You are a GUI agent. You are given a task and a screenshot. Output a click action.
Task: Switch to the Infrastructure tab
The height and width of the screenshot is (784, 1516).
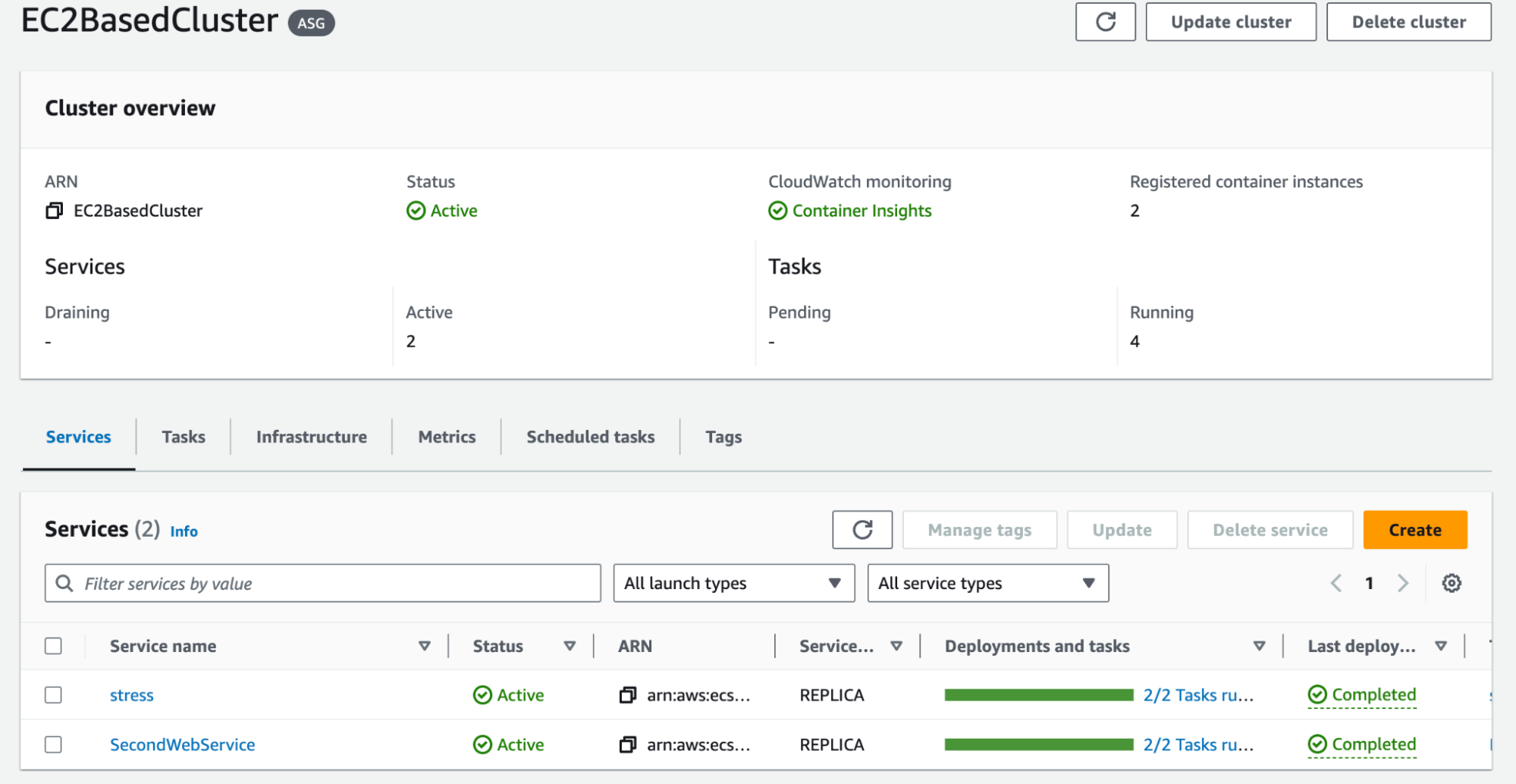311,437
